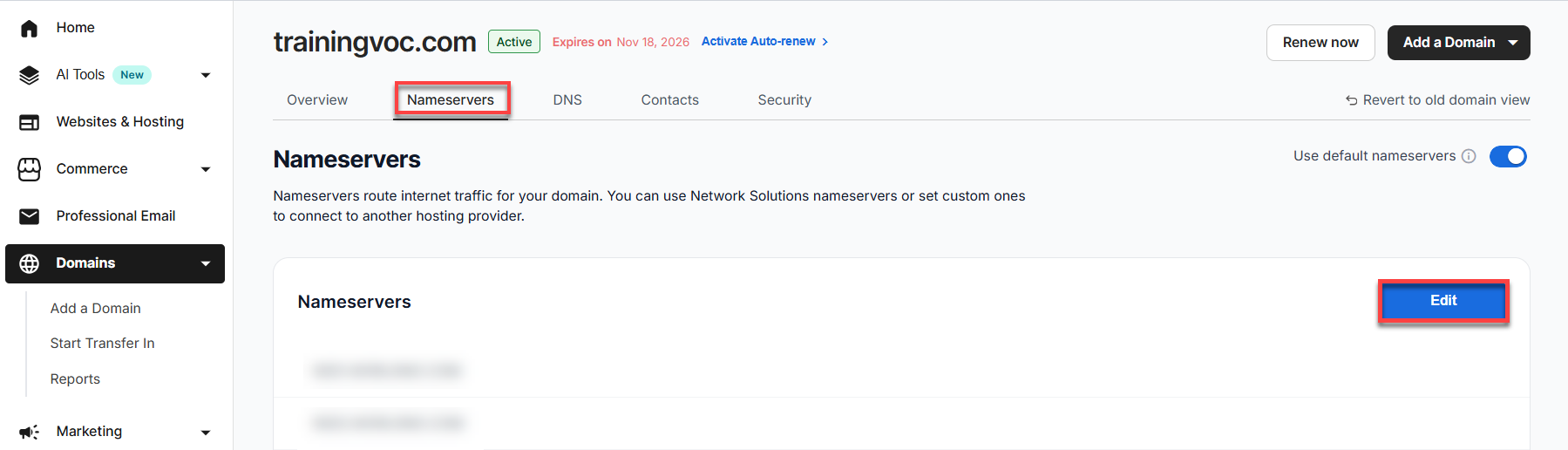Click the Use default nameservers label
Screen dimensions: 1568x450
[1375, 156]
